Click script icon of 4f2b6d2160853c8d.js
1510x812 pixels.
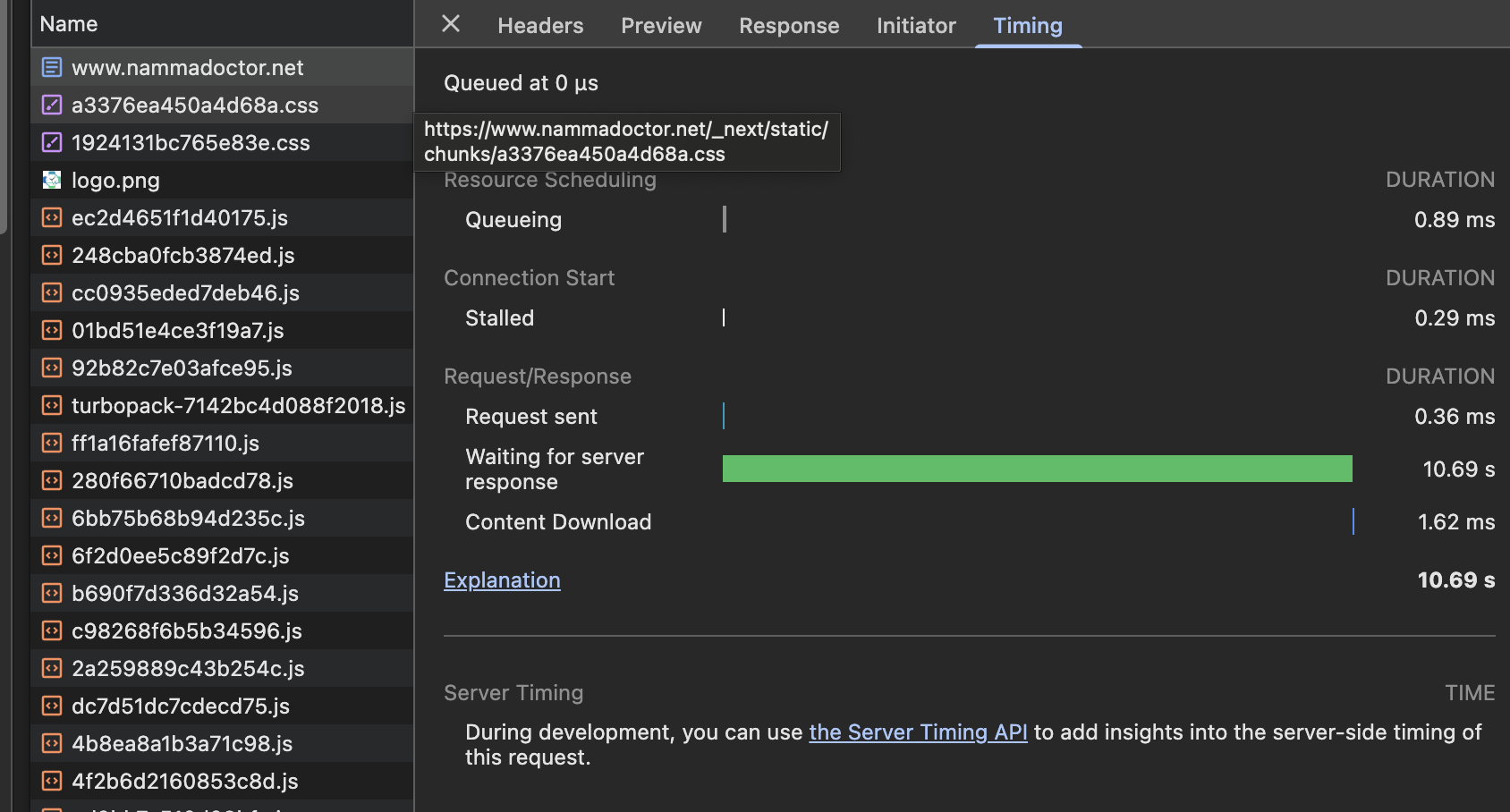[52, 781]
